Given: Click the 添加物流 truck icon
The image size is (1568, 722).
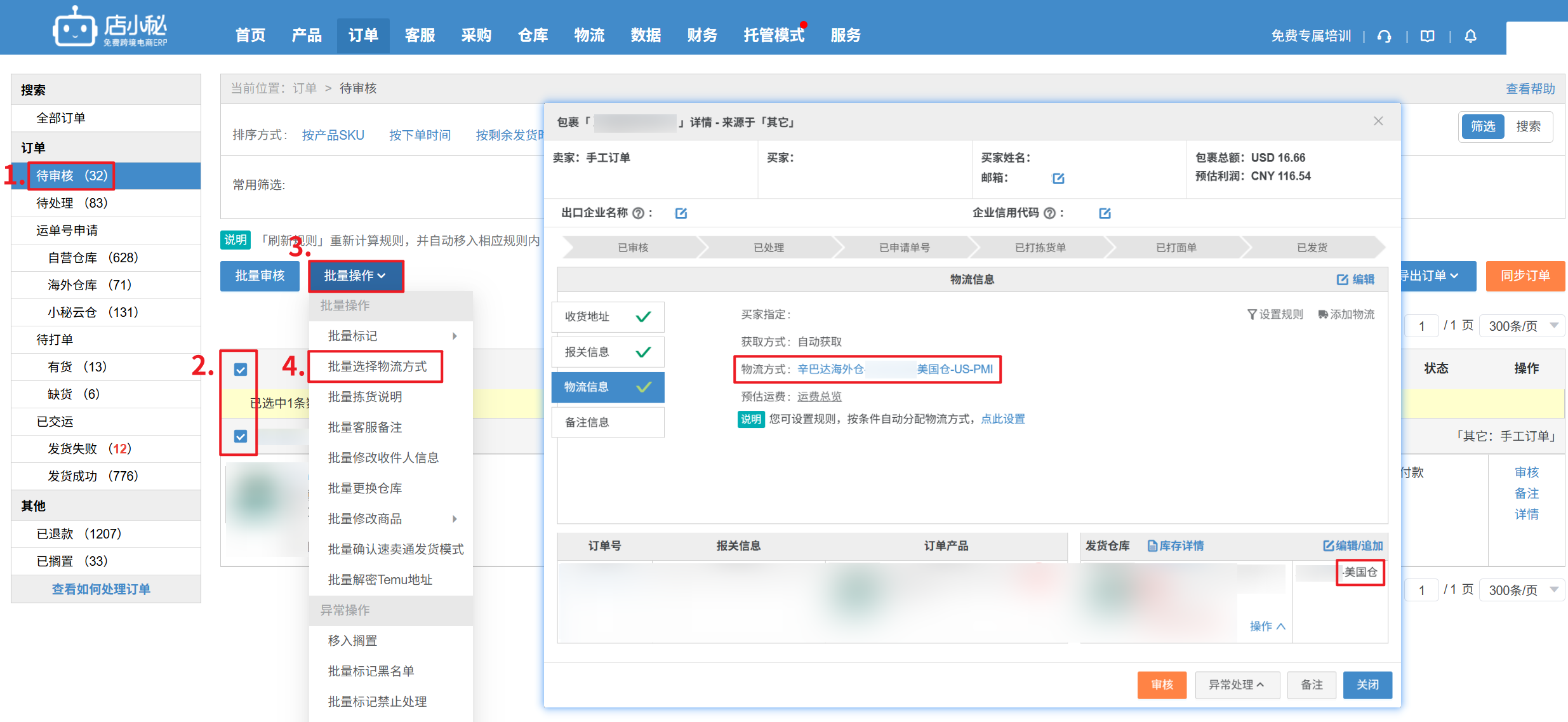Looking at the screenshot, I should click(x=1322, y=314).
